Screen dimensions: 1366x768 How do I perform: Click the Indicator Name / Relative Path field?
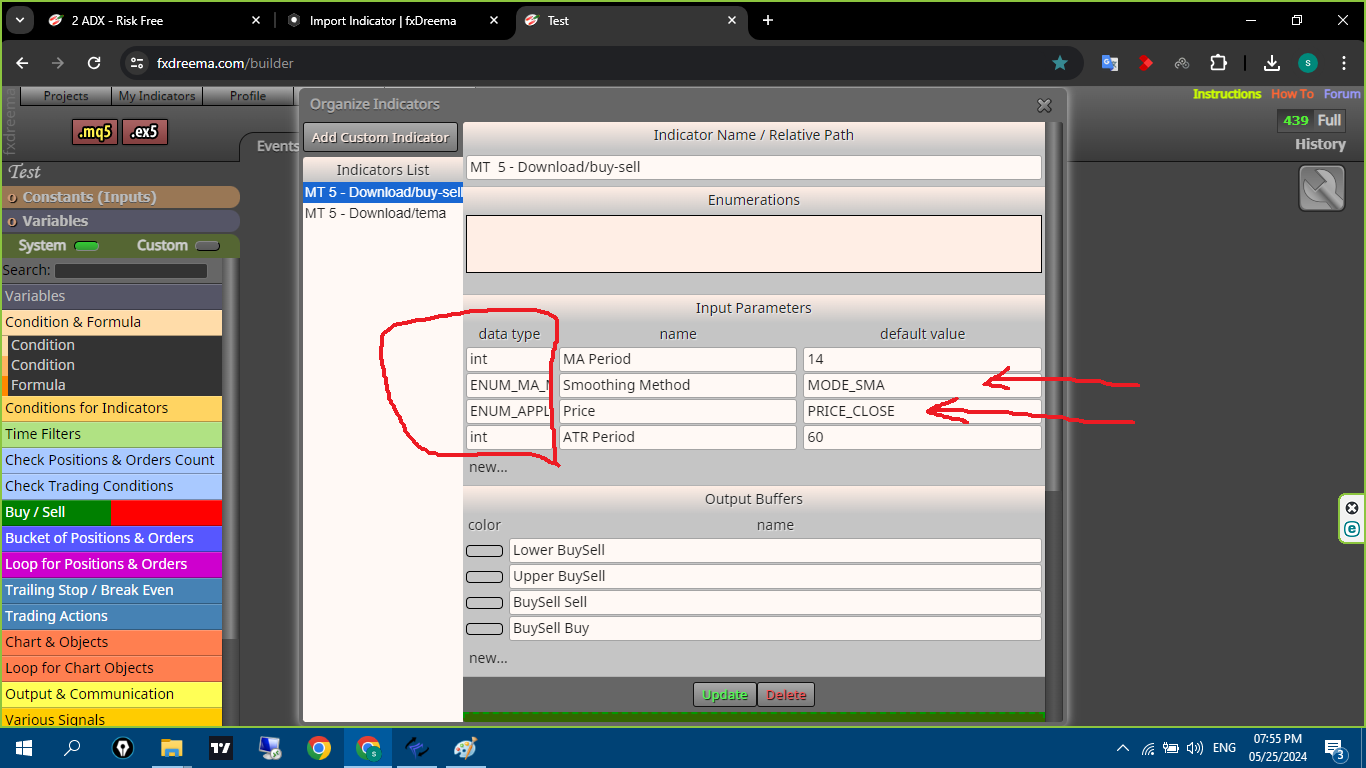pos(754,167)
